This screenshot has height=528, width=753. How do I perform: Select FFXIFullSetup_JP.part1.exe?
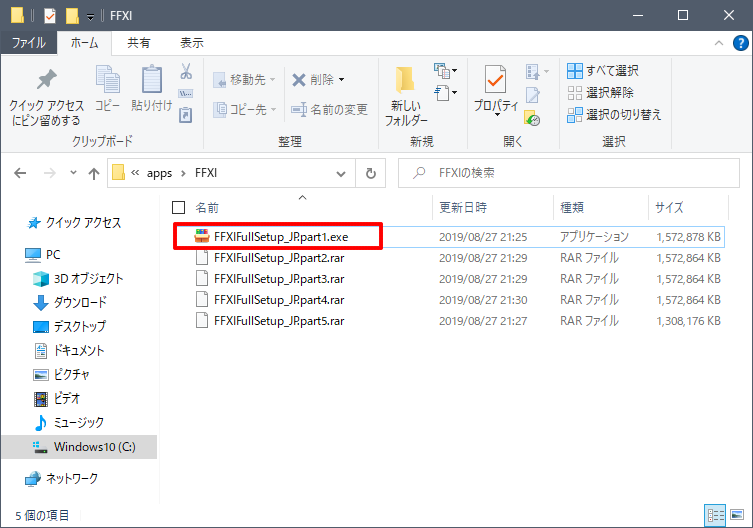pyautogui.click(x=281, y=237)
